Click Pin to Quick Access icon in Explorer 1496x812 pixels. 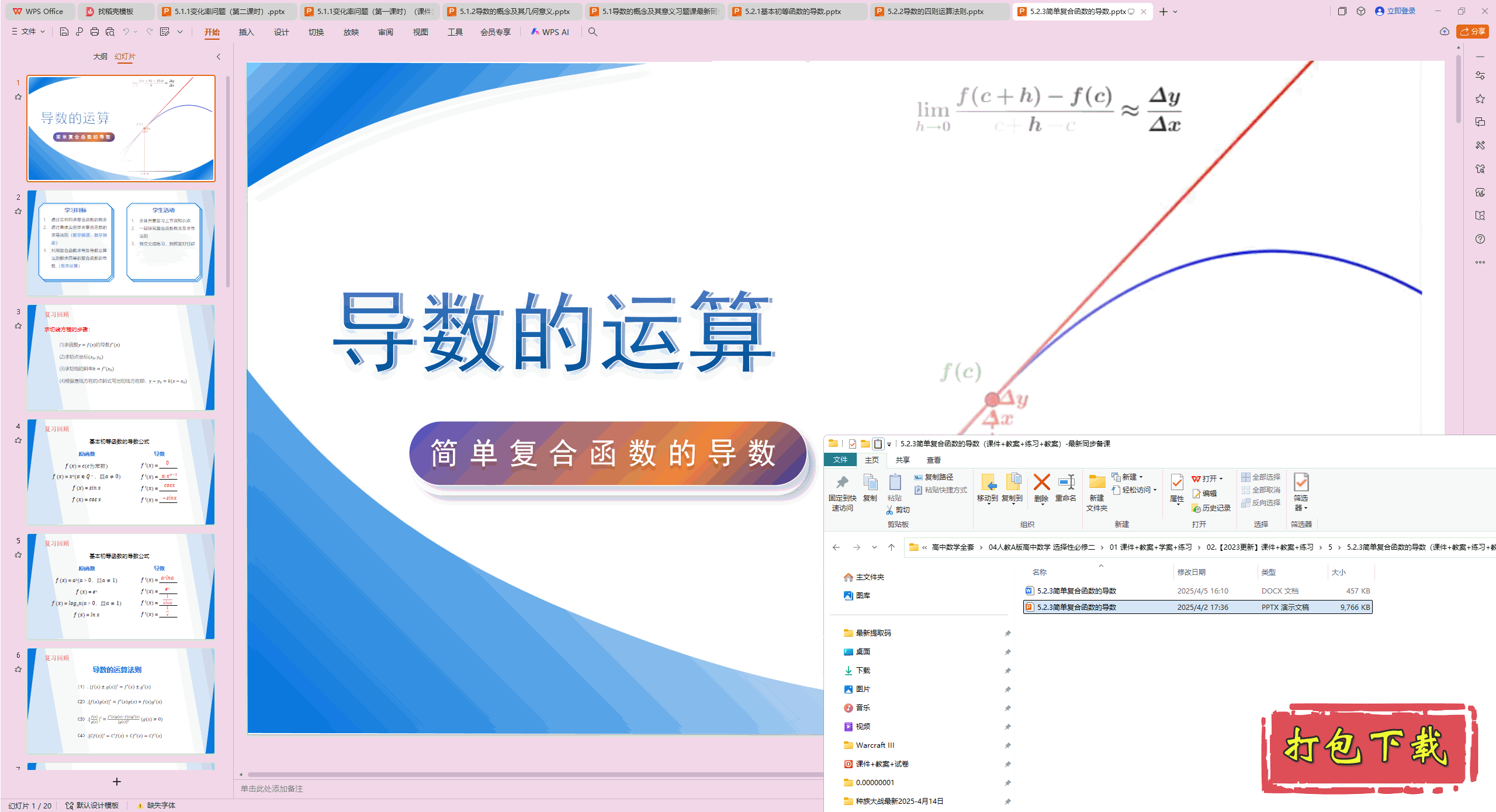pos(842,492)
